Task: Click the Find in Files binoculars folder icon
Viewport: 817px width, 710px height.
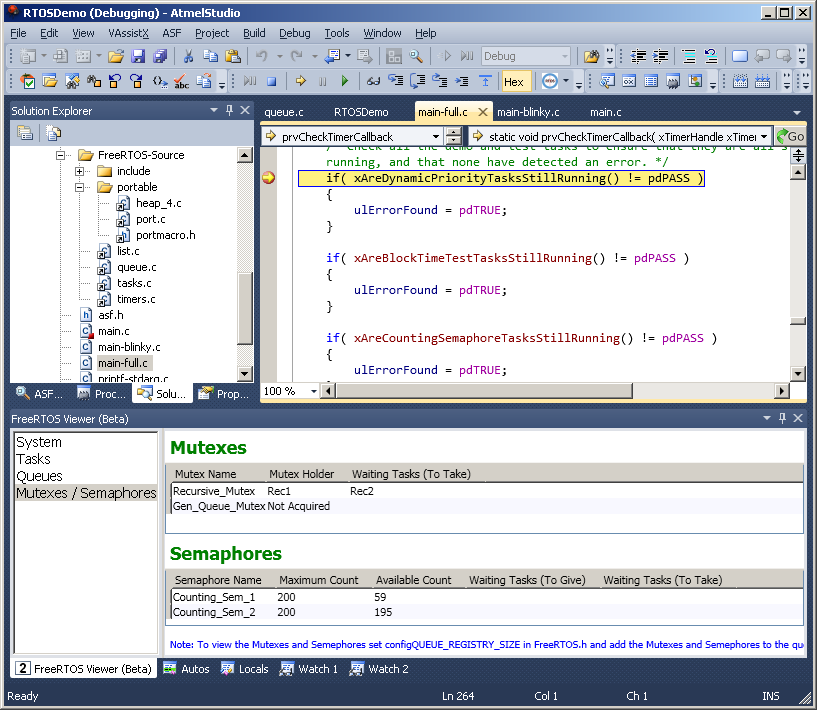Action: coord(591,56)
